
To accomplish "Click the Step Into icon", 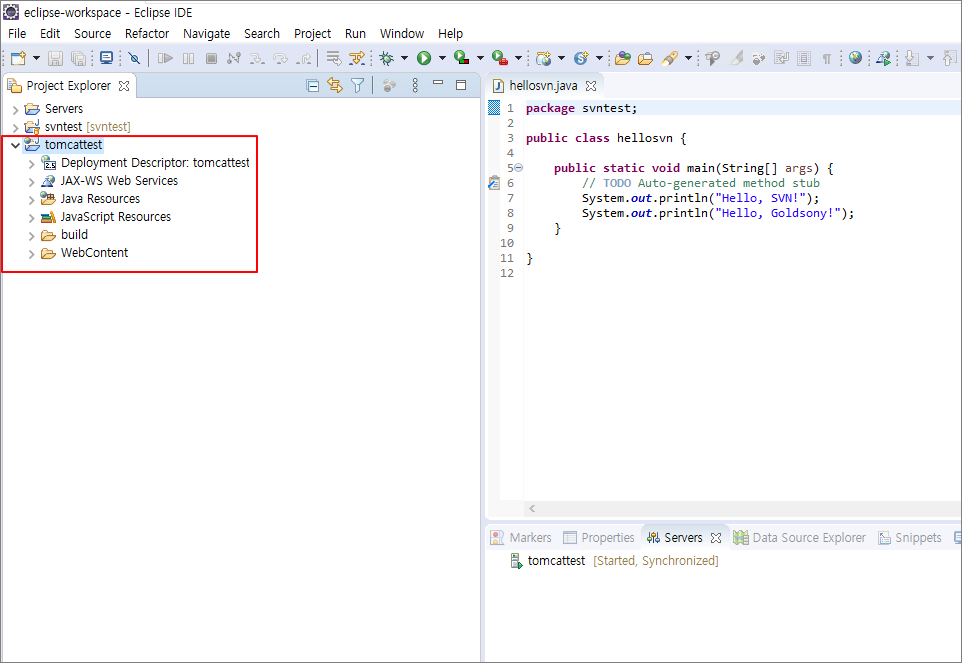I will (257, 58).
